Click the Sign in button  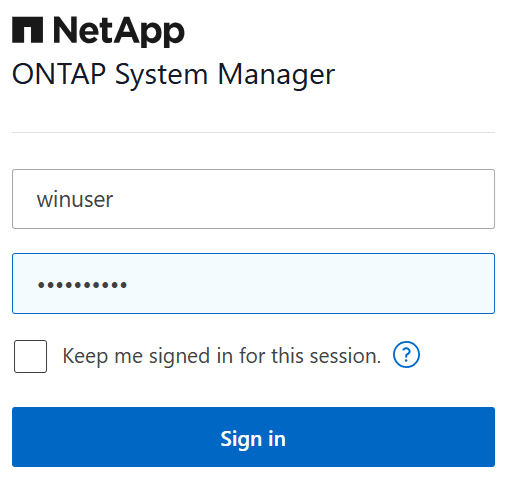pyautogui.click(x=253, y=437)
